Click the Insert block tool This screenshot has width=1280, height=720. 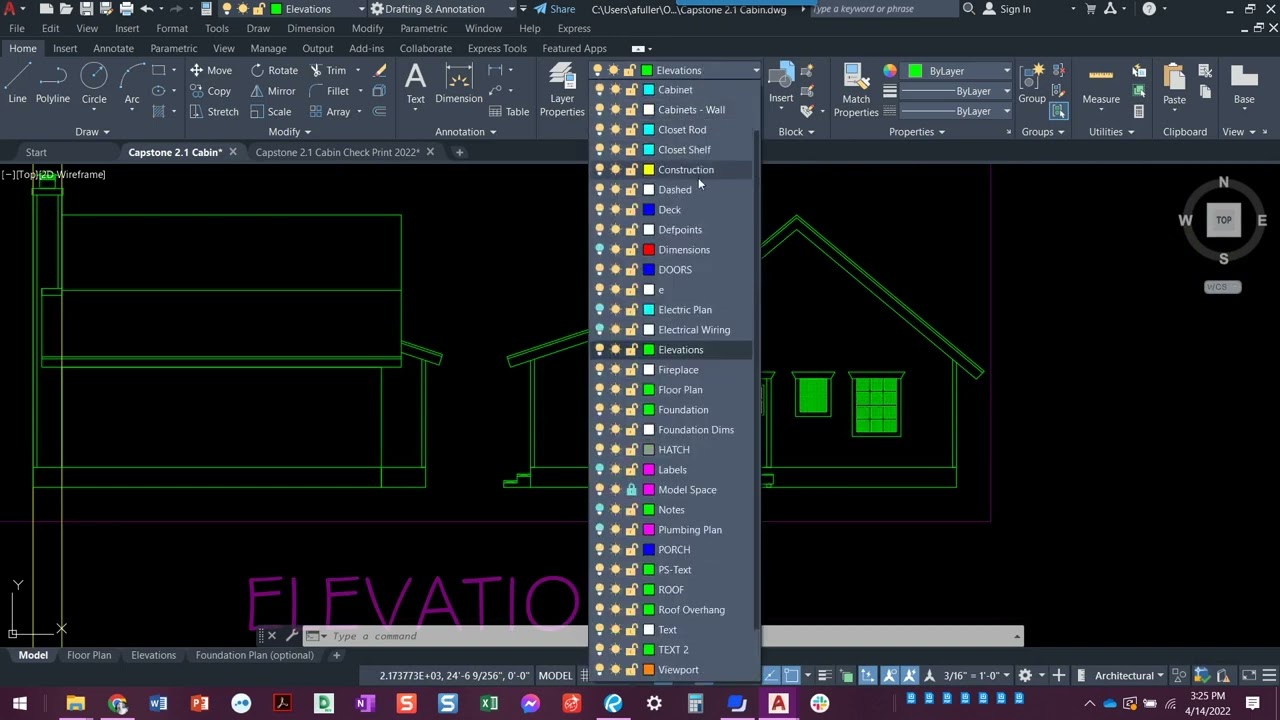pyautogui.click(x=781, y=84)
